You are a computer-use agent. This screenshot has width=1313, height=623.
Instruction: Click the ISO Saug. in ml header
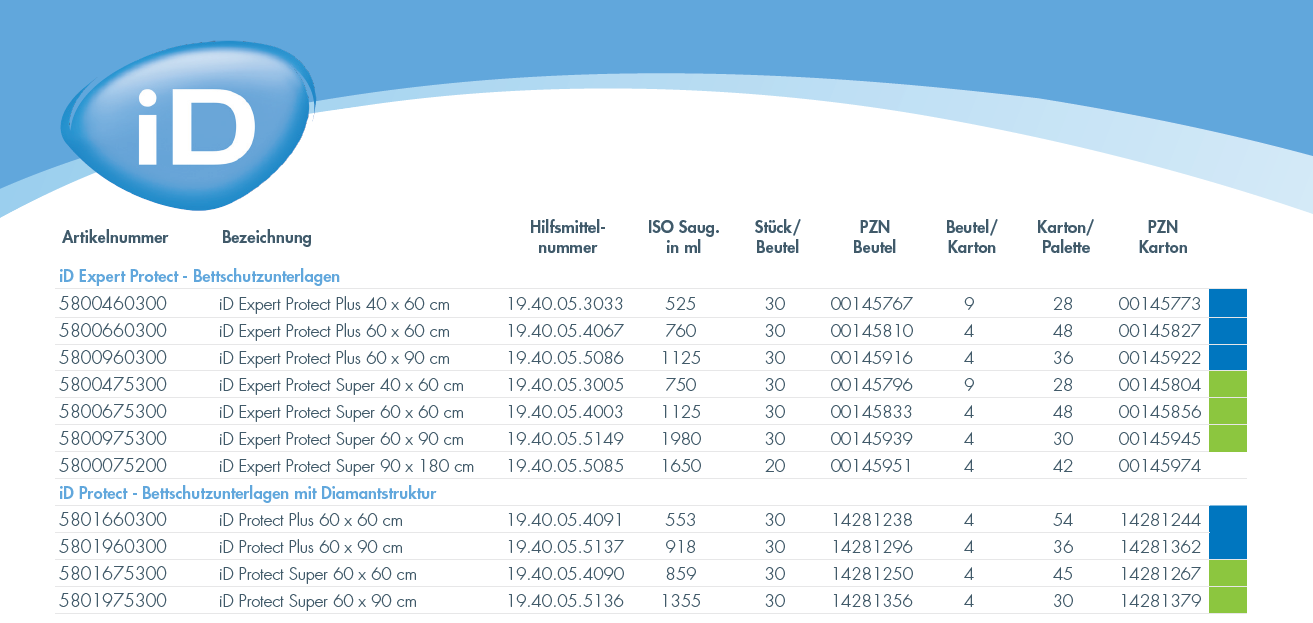[684, 237]
